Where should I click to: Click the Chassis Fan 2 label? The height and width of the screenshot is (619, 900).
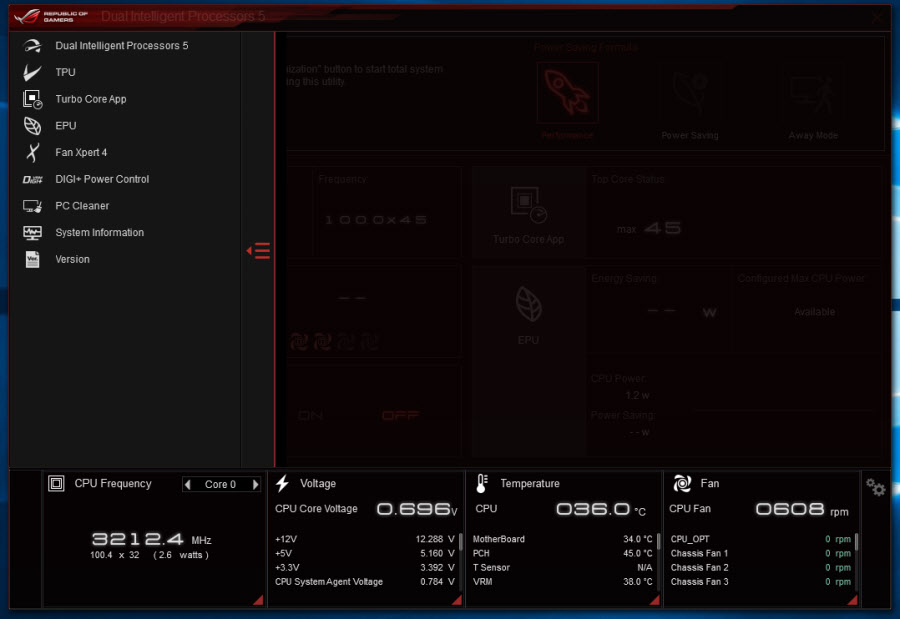(699, 568)
